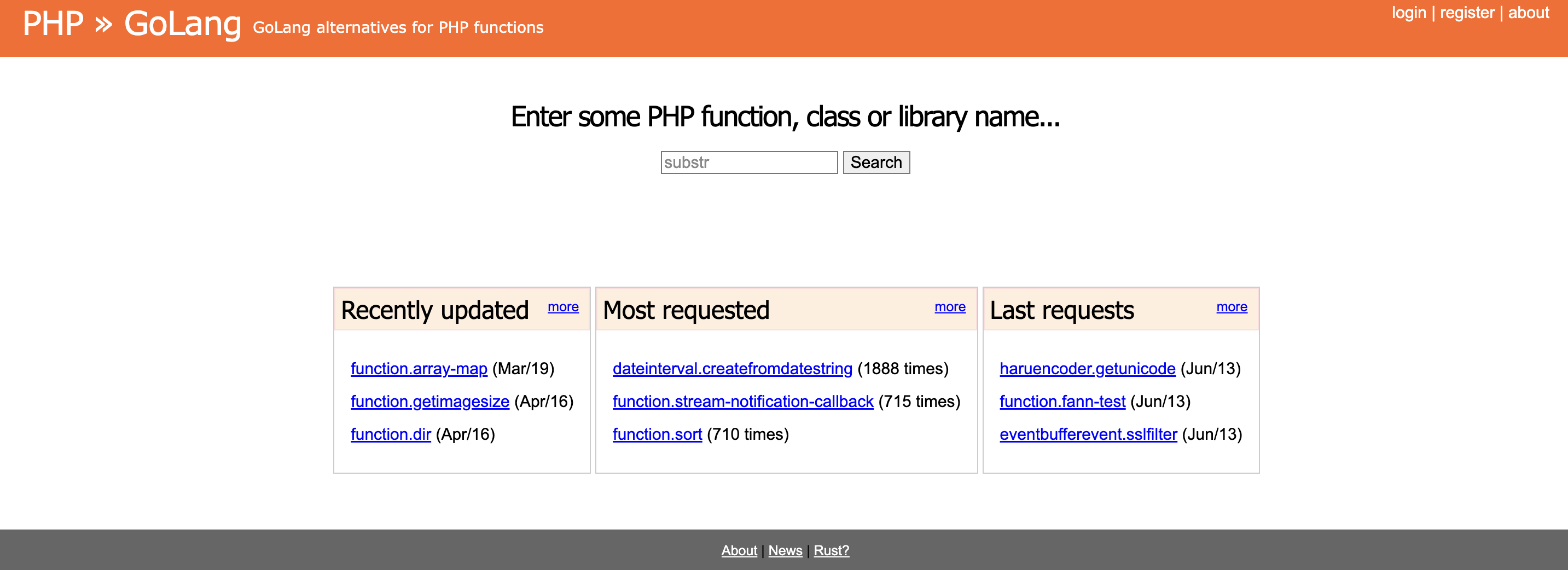Click the Search button
Viewport: 1568px width, 570px height.
pyautogui.click(x=876, y=162)
